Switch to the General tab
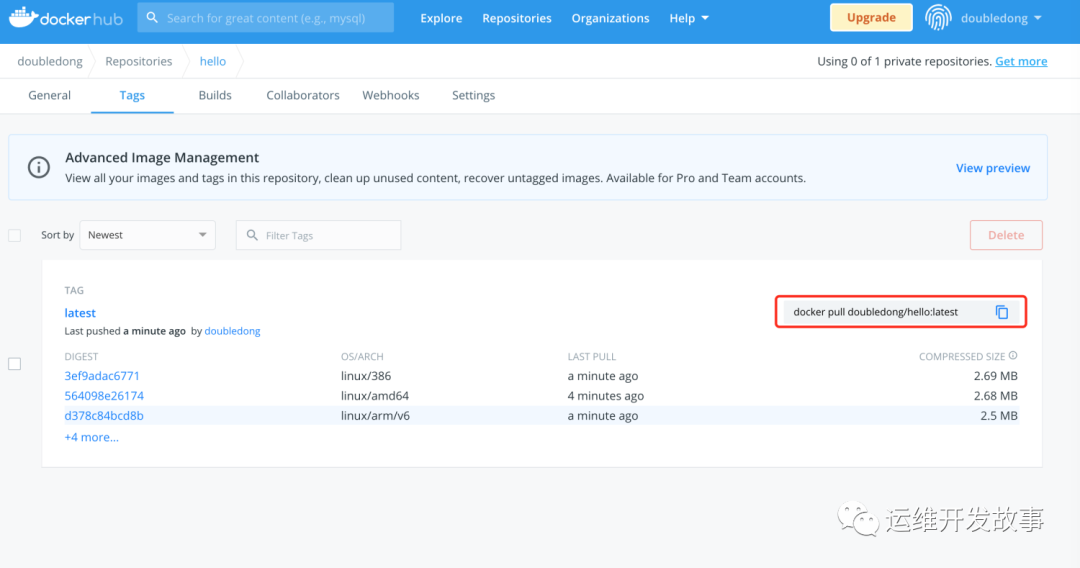This screenshot has height=568, width=1080. click(x=50, y=95)
